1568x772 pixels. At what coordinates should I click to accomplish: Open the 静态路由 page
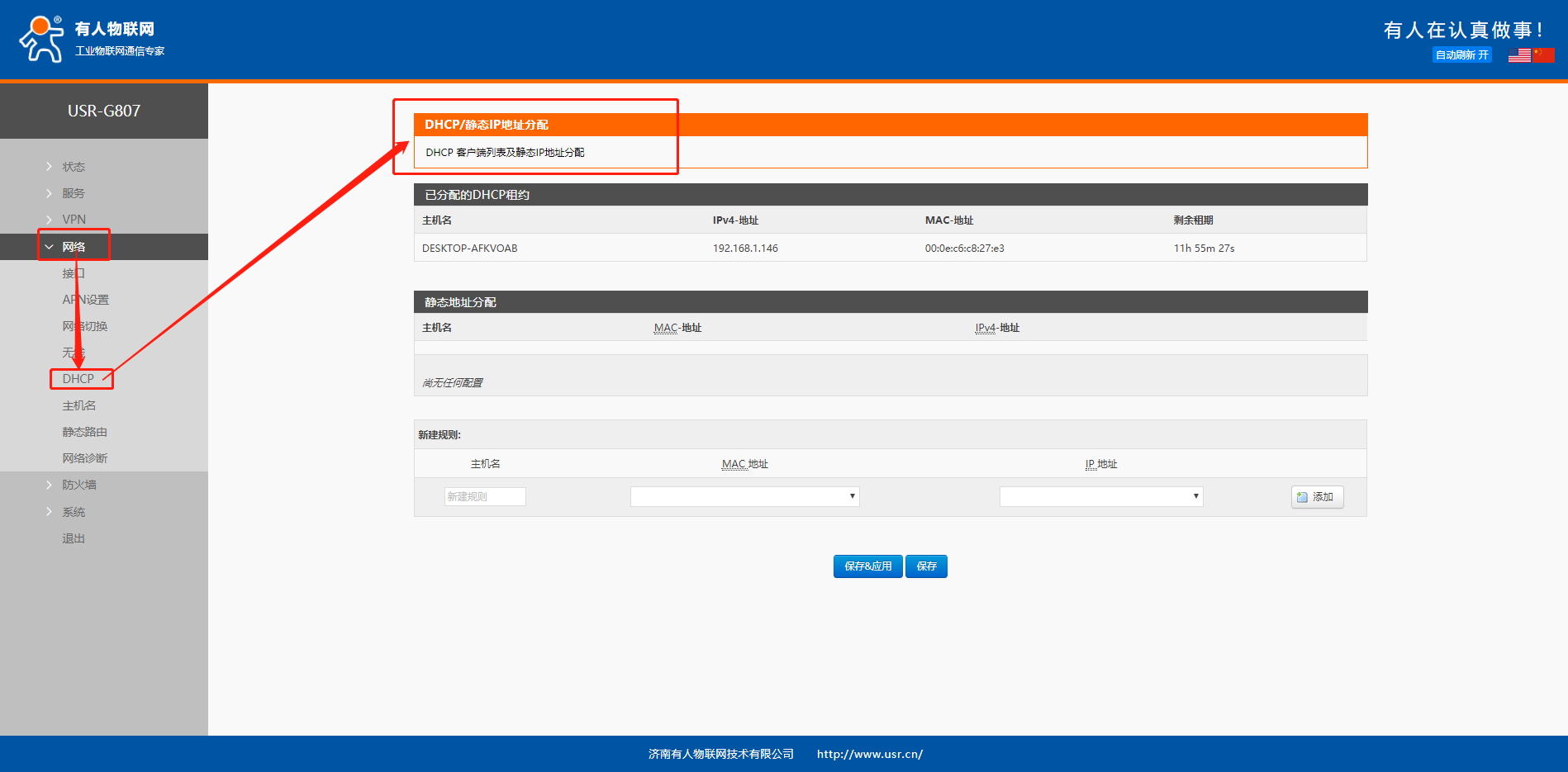(x=84, y=432)
